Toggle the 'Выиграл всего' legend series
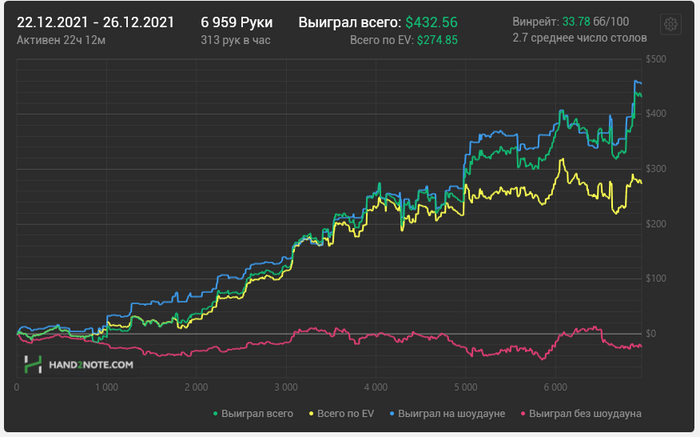The width and height of the screenshot is (700, 437). [x=253, y=414]
